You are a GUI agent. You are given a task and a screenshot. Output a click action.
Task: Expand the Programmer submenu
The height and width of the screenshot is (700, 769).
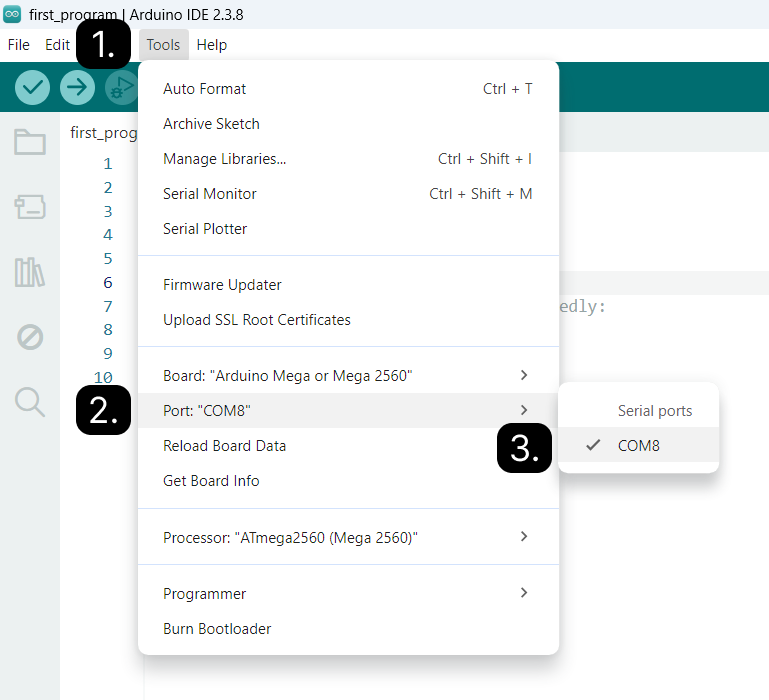348,594
